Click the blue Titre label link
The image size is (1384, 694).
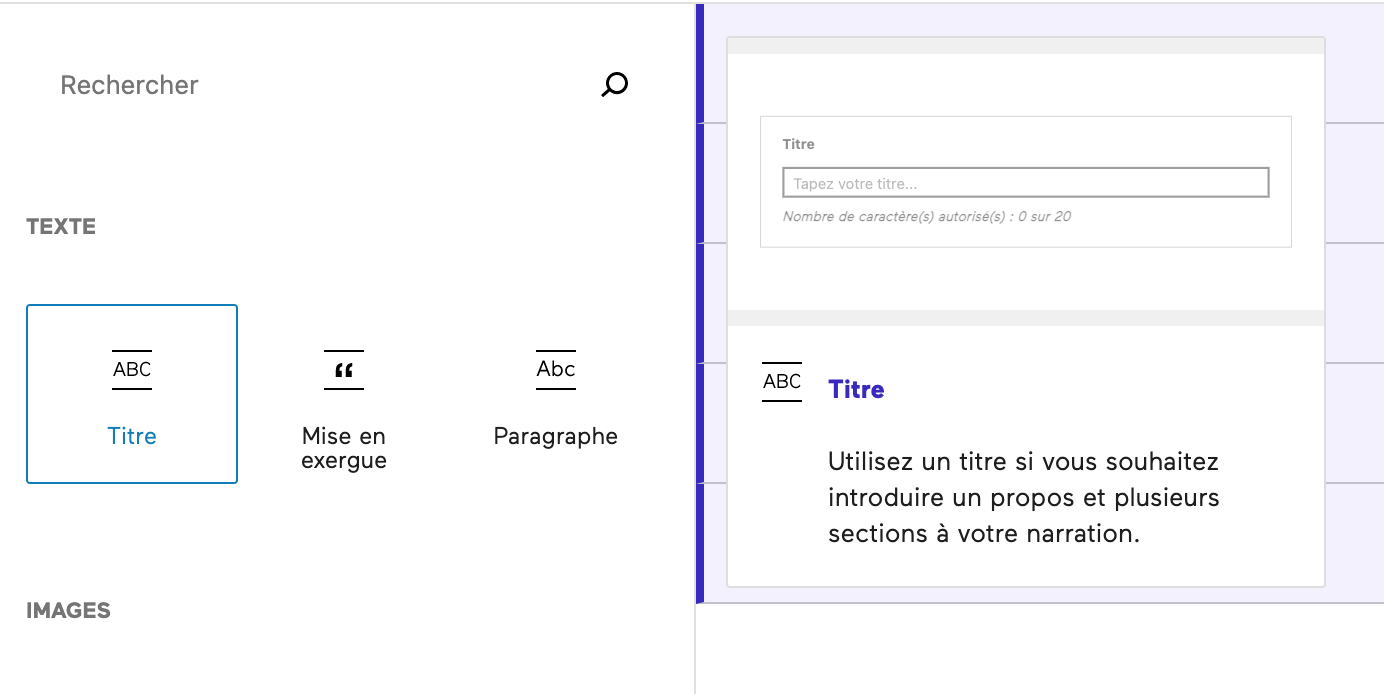pyautogui.click(x=131, y=436)
